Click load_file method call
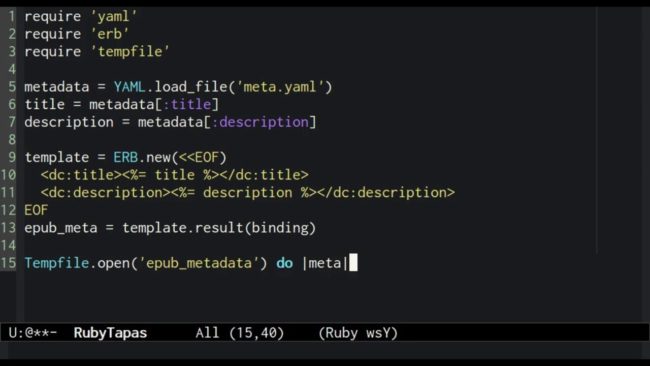Image resolution: width=650 pixels, height=366 pixels. [x=191, y=87]
